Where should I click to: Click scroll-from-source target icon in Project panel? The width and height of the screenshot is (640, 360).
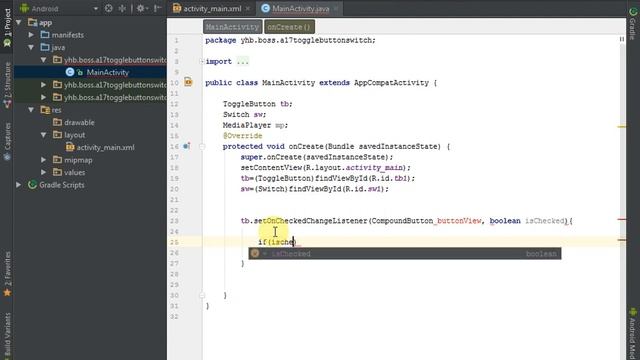109,8
